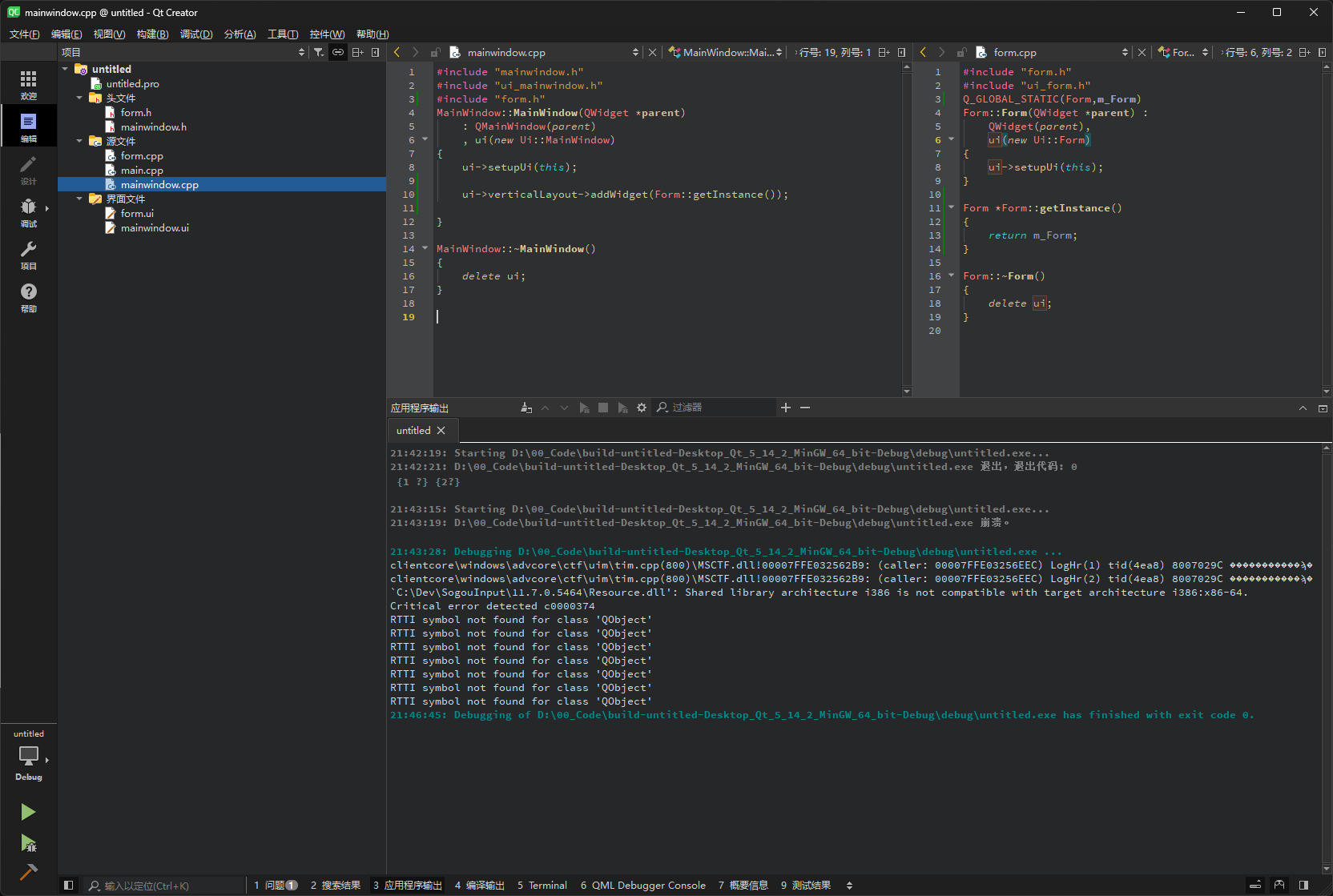Click the 过滤器 filter input field
This screenshot has height=896, width=1333.
tap(714, 408)
